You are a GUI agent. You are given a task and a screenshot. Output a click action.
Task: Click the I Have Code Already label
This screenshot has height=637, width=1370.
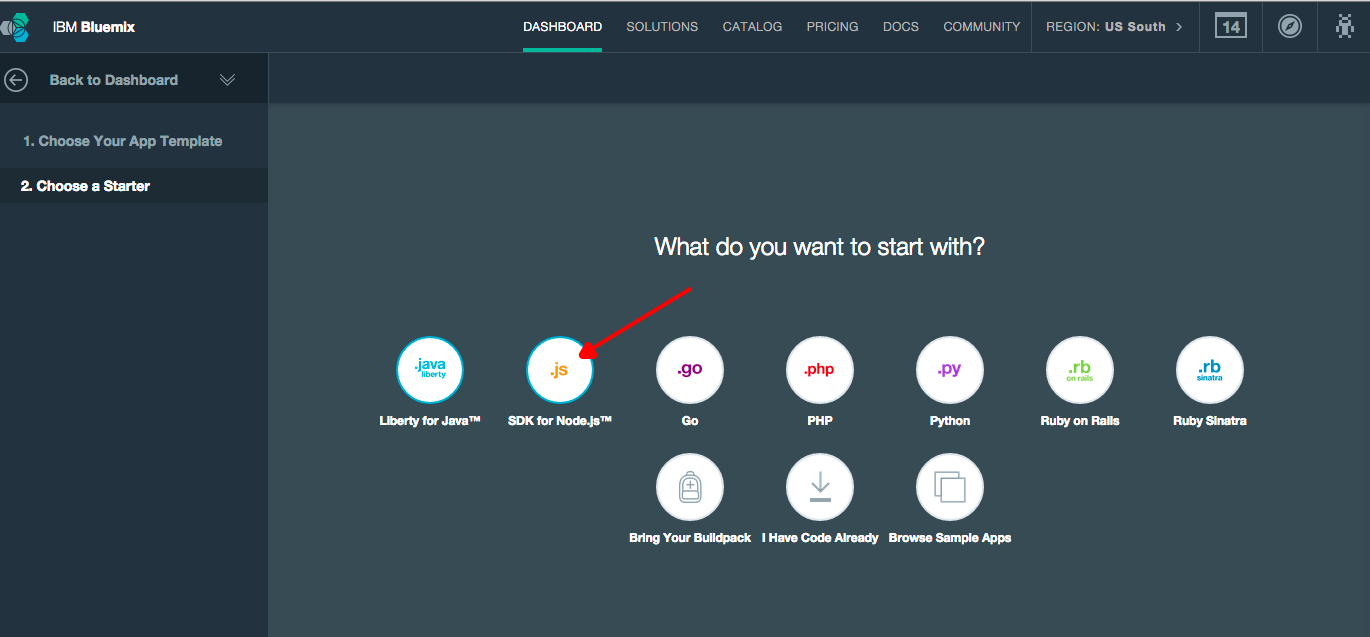[x=820, y=538]
